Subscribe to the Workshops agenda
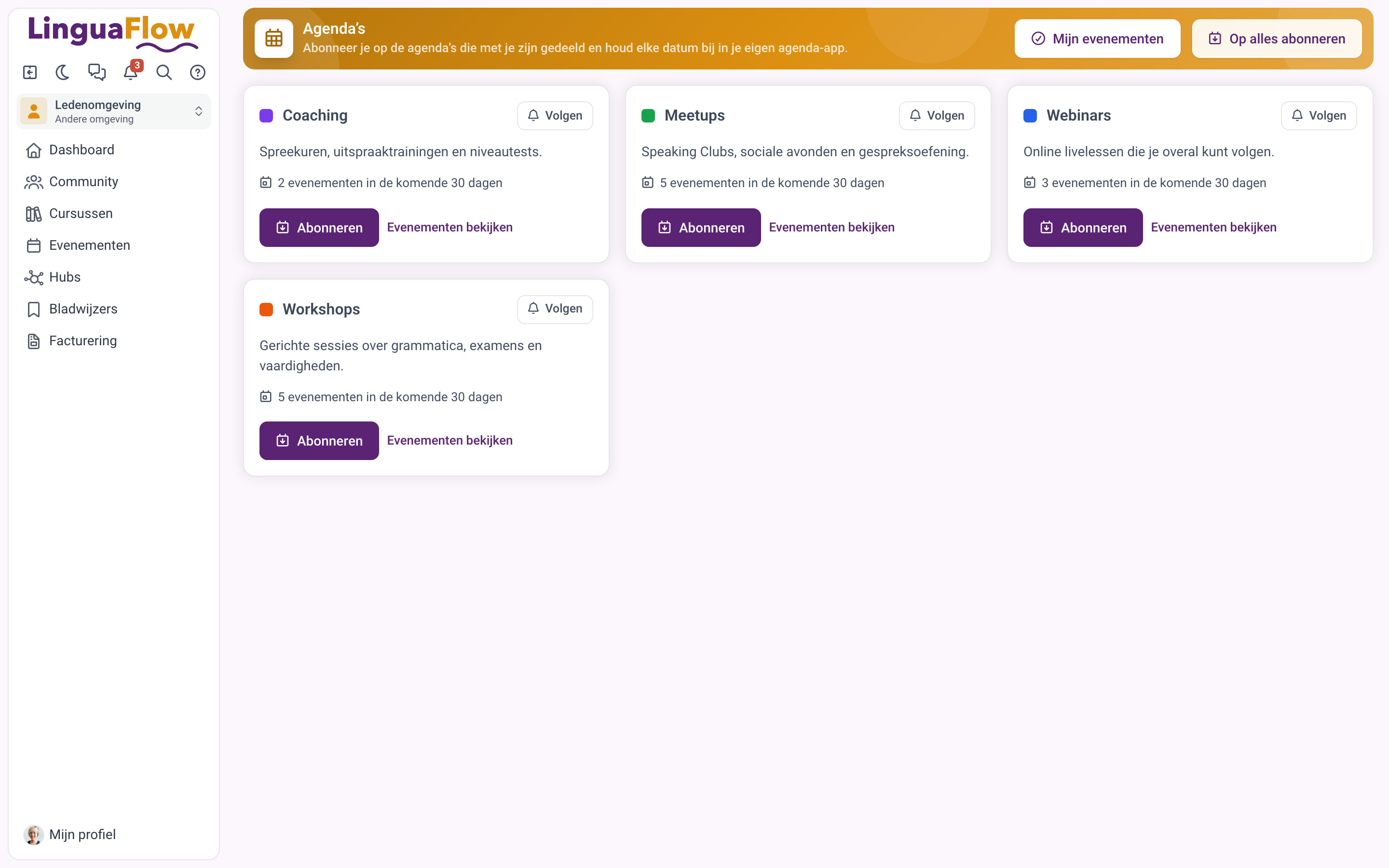 pos(319,440)
